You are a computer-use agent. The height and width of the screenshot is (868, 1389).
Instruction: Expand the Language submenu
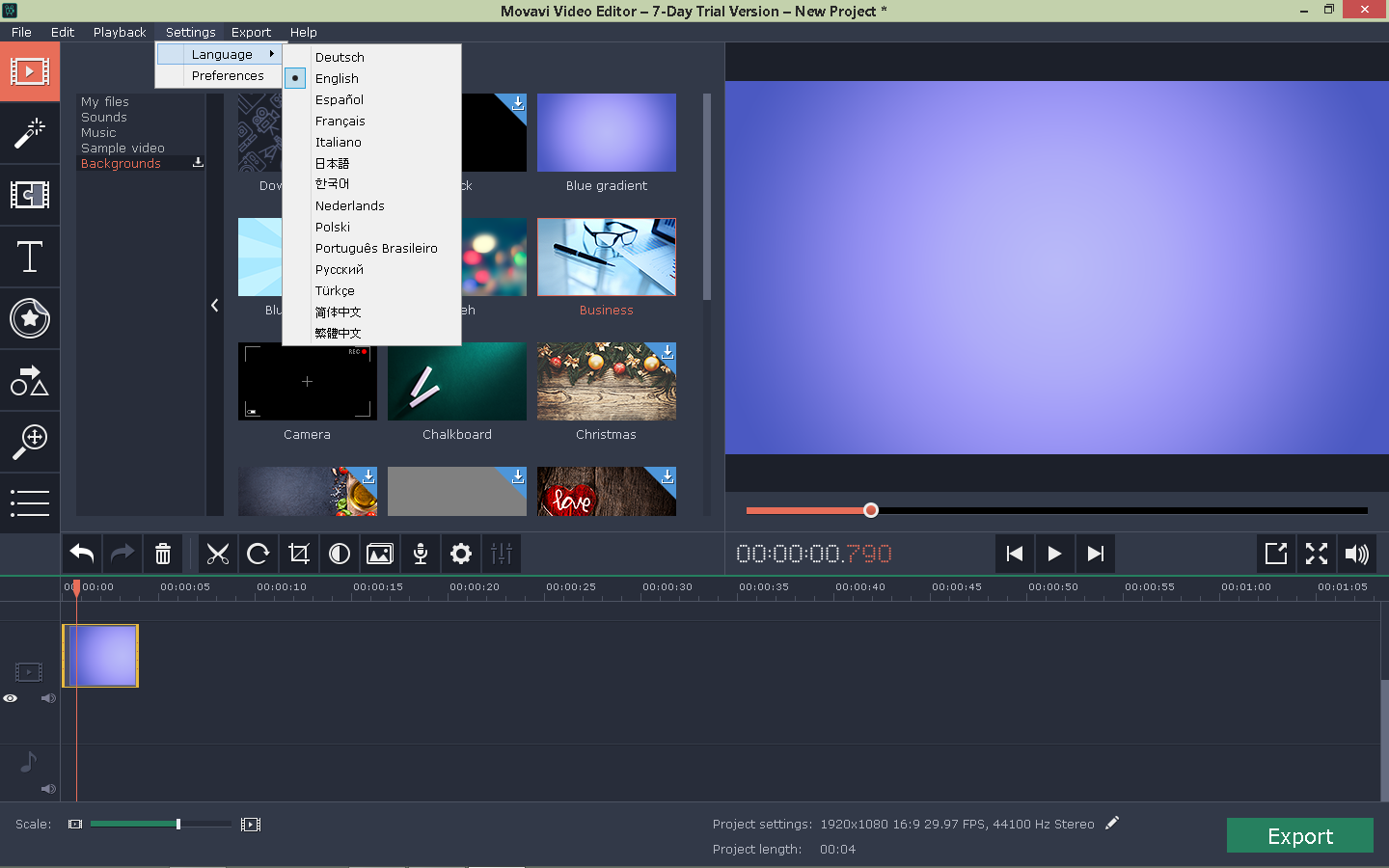click(x=222, y=54)
